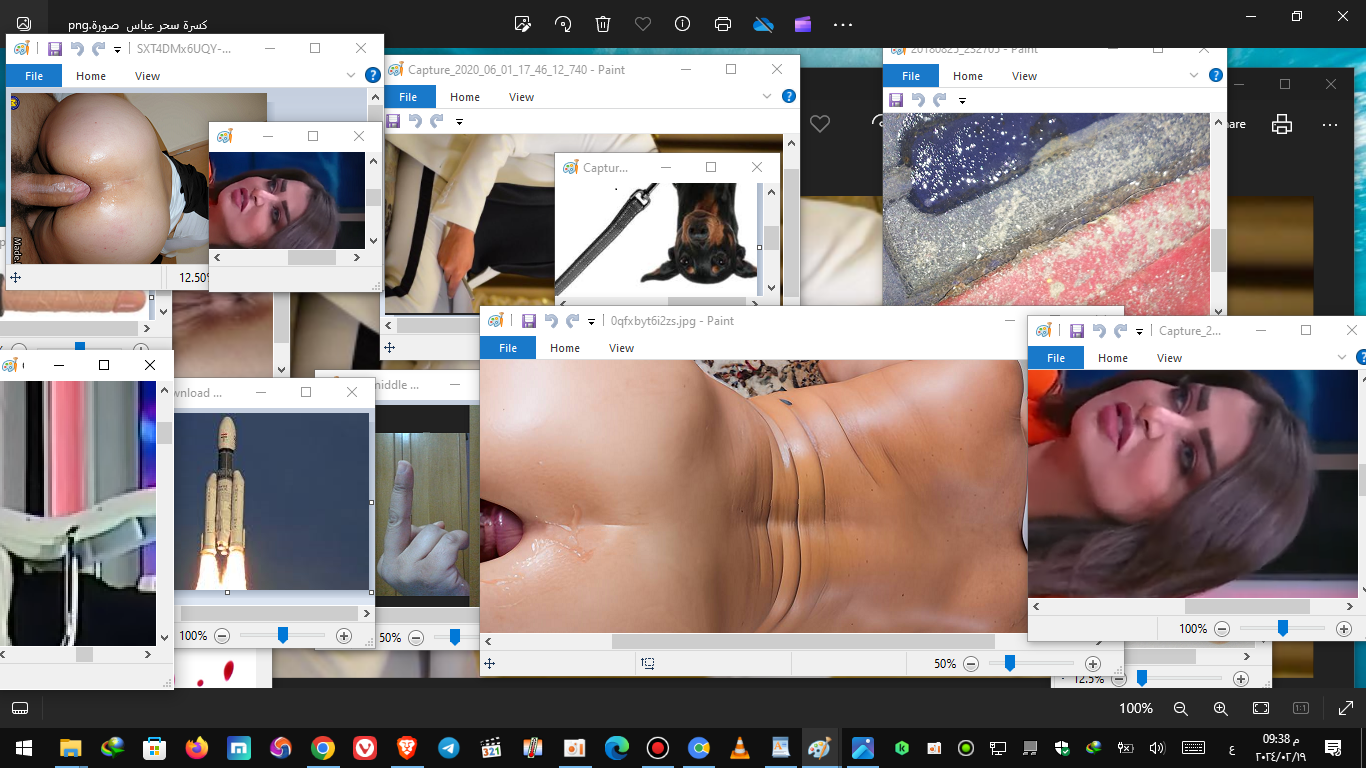The width and height of the screenshot is (1366, 768).
Task: Click zoom in plus button in Photos bottom bar
Action: (x=1220, y=708)
